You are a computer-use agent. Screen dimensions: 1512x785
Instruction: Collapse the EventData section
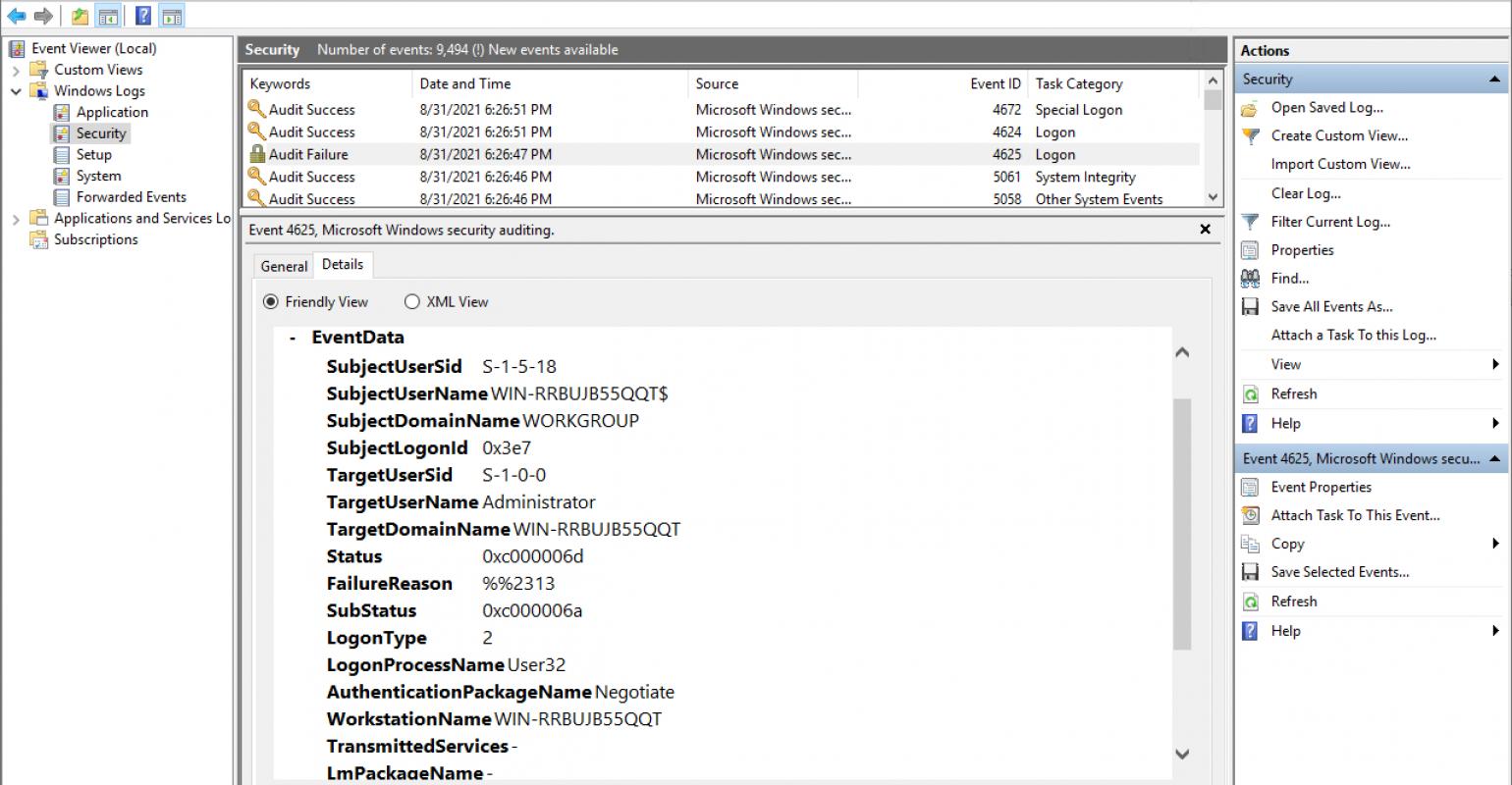pos(293,338)
